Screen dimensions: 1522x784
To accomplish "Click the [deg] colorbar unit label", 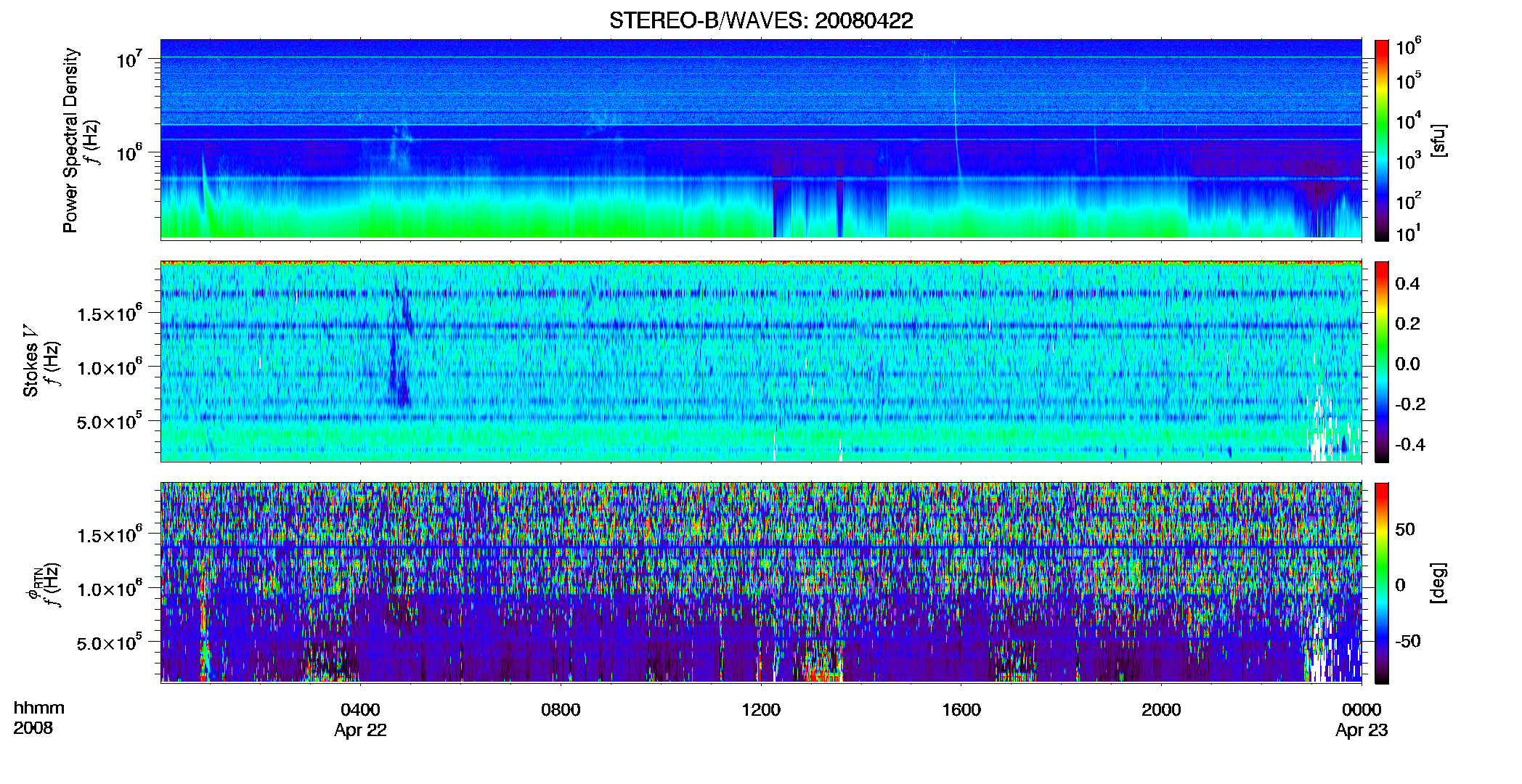I will click(x=1438, y=583).
